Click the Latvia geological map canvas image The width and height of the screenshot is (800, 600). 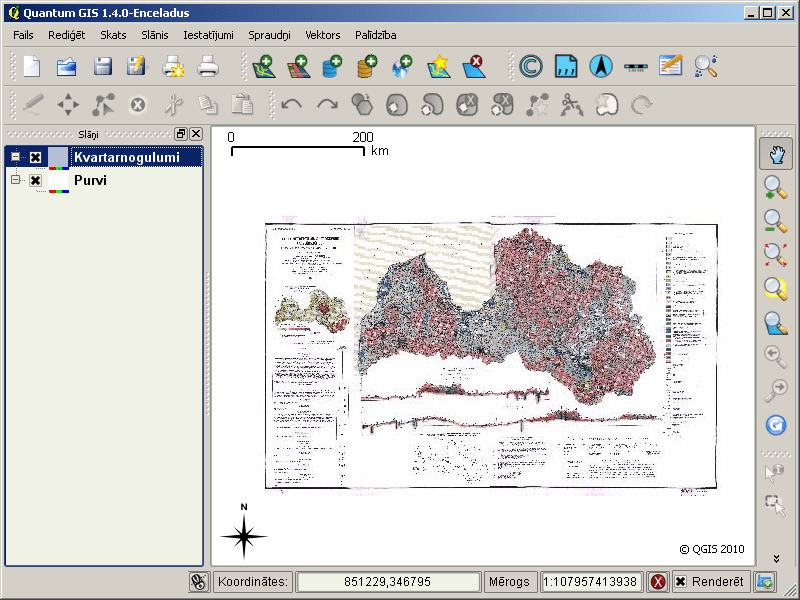[491, 356]
